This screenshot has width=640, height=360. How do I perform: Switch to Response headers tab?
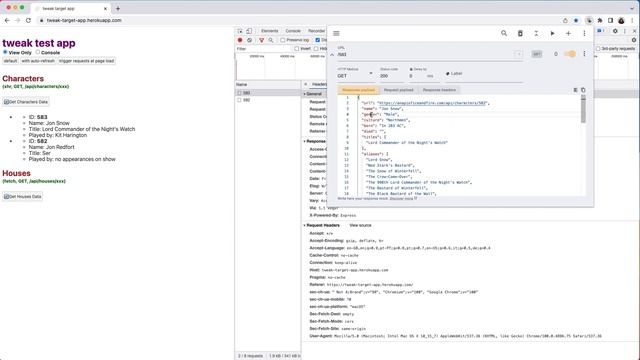click(439, 90)
